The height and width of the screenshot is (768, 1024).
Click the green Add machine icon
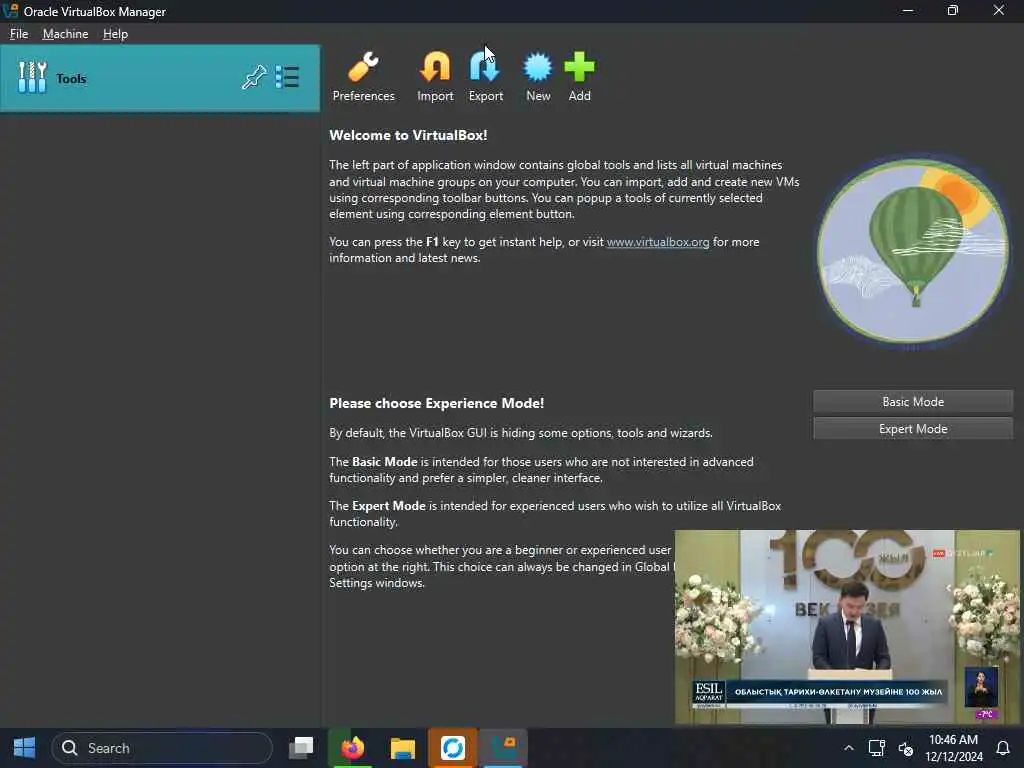pos(579,77)
